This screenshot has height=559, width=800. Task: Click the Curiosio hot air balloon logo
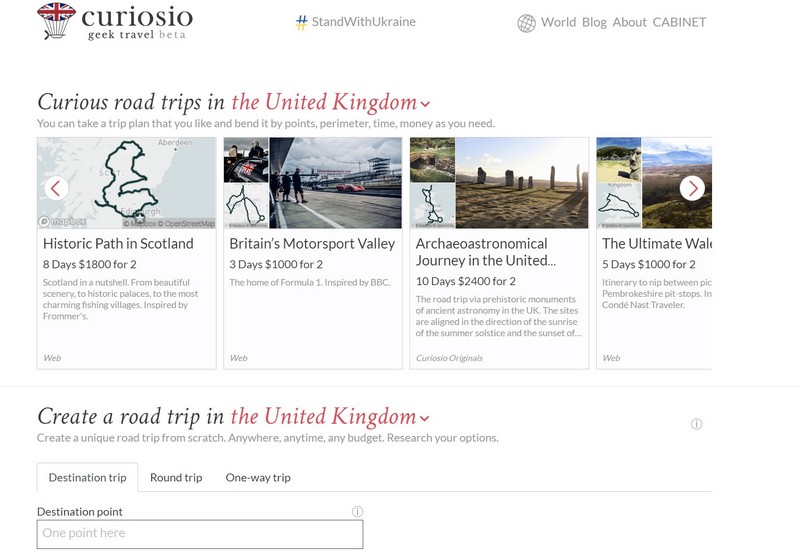coord(56,20)
